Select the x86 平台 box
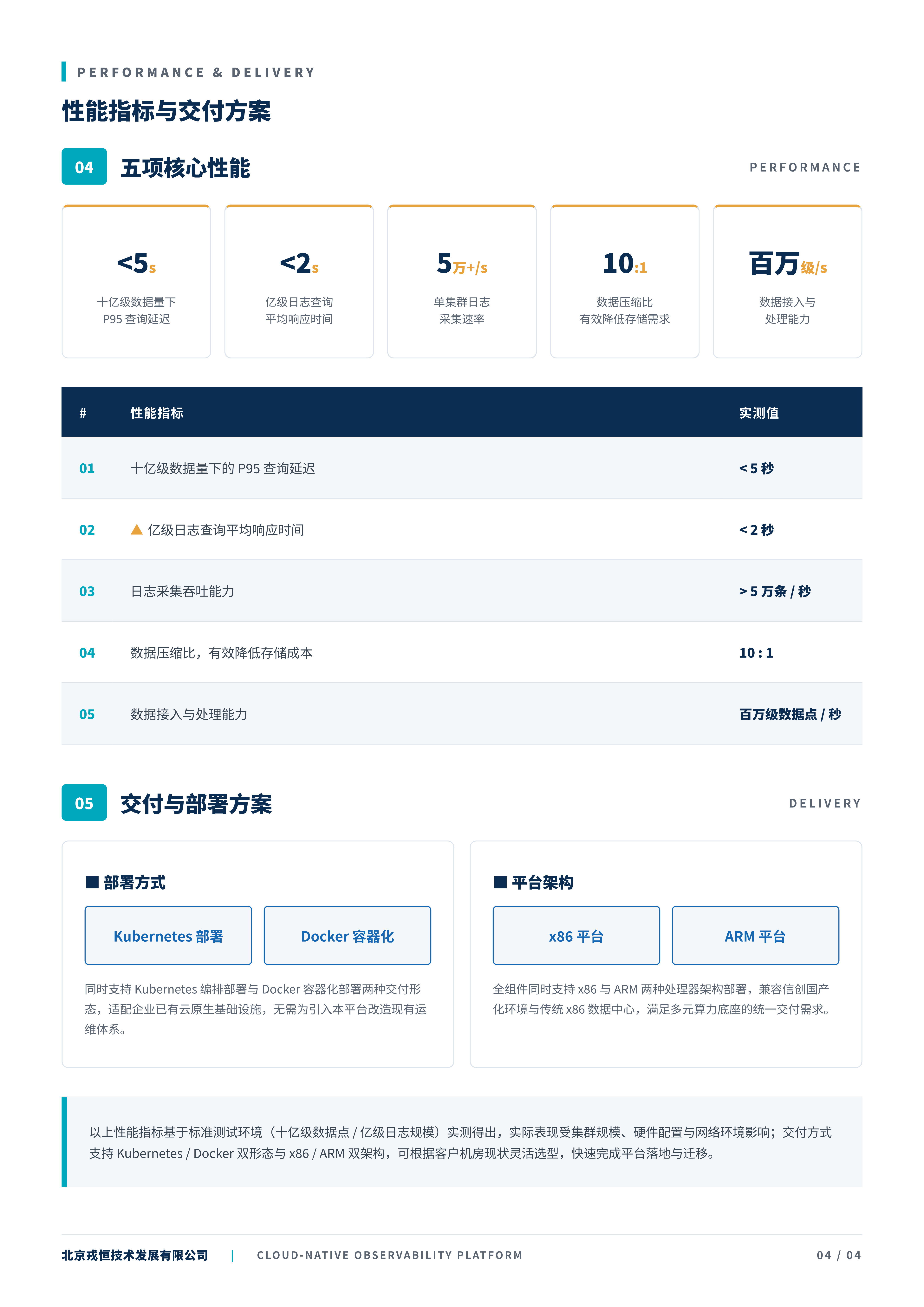 (576, 935)
